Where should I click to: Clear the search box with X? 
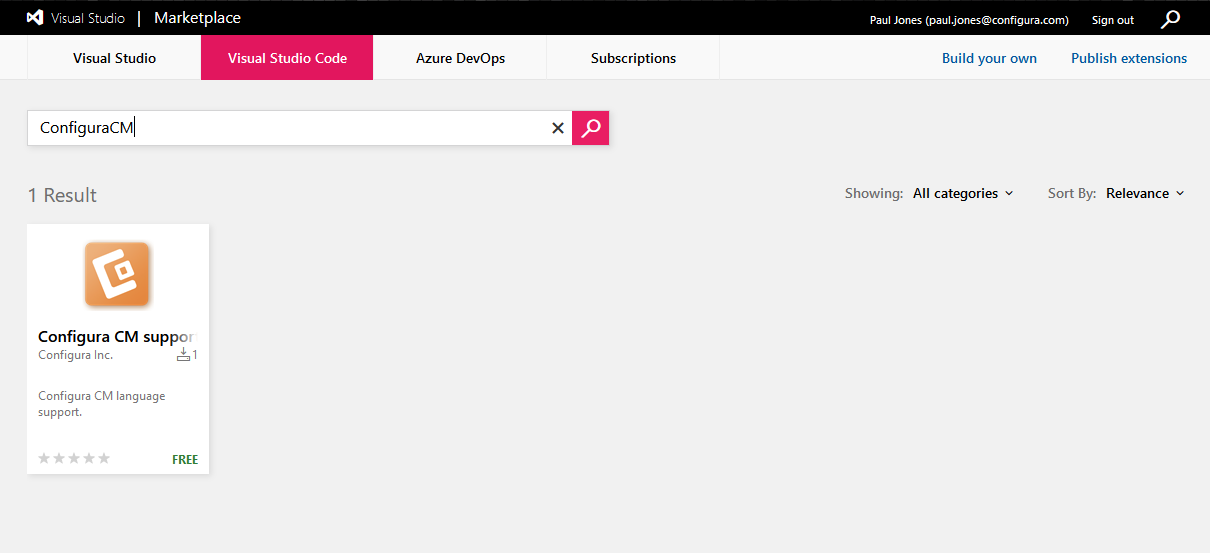(558, 128)
